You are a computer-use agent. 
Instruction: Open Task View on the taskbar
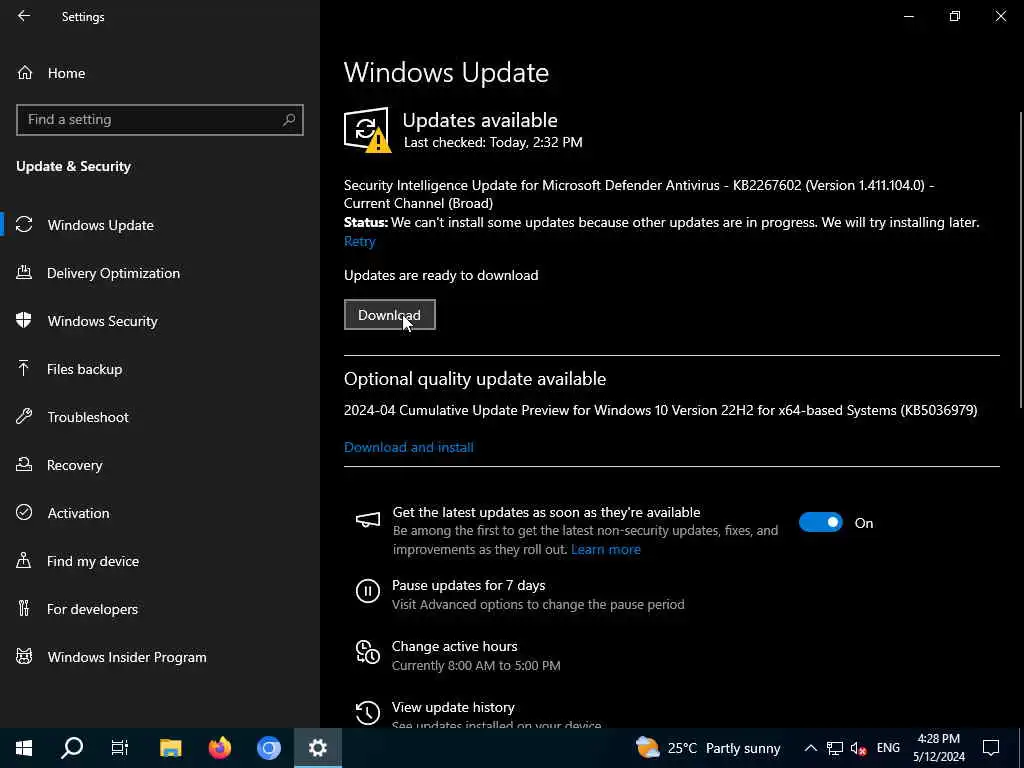coord(120,748)
